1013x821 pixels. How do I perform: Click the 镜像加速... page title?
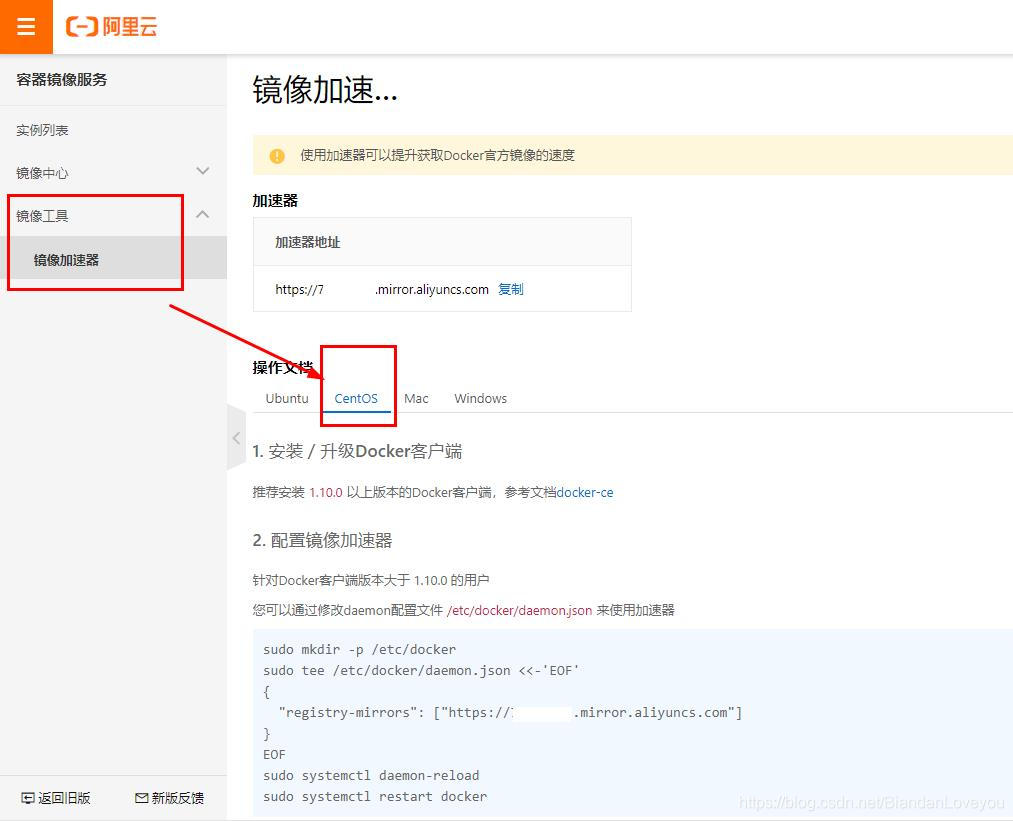(325, 90)
